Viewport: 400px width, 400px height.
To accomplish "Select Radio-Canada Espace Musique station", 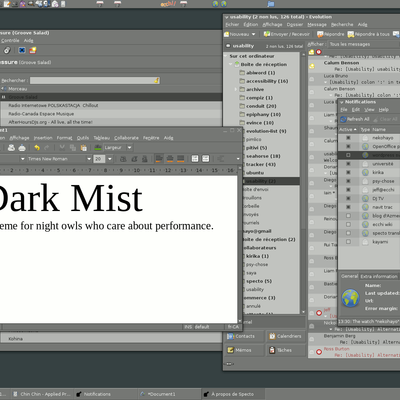I will point(111,114).
